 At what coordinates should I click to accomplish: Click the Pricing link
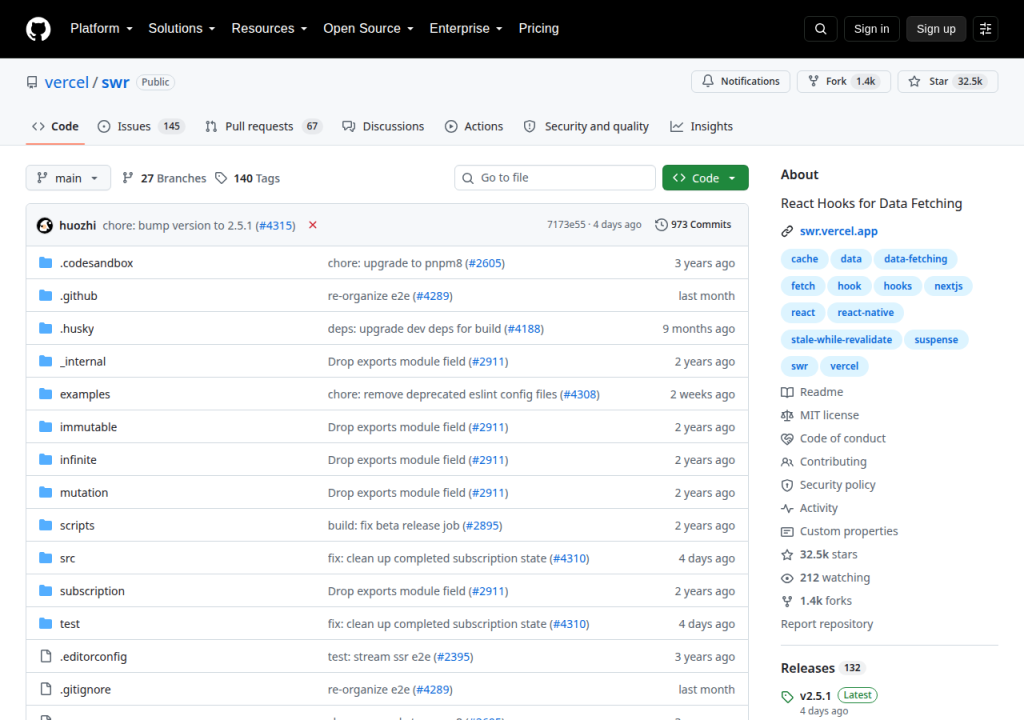pos(539,29)
